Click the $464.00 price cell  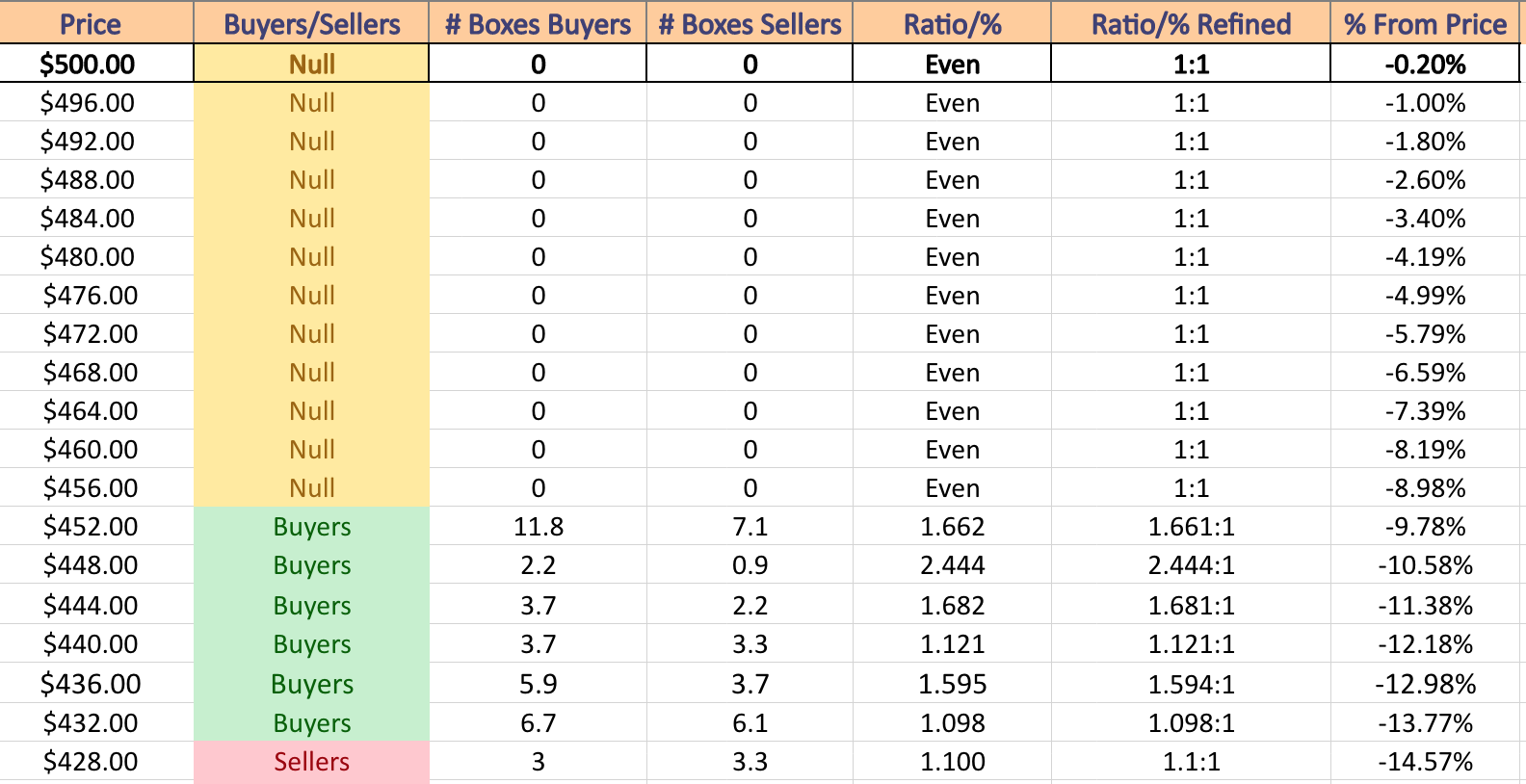coord(96,410)
